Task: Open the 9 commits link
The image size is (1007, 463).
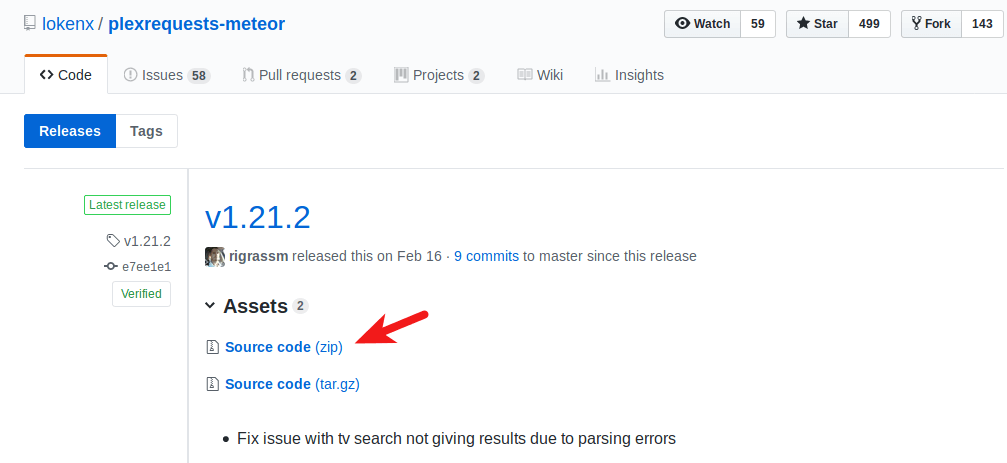Action: click(486, 256)
